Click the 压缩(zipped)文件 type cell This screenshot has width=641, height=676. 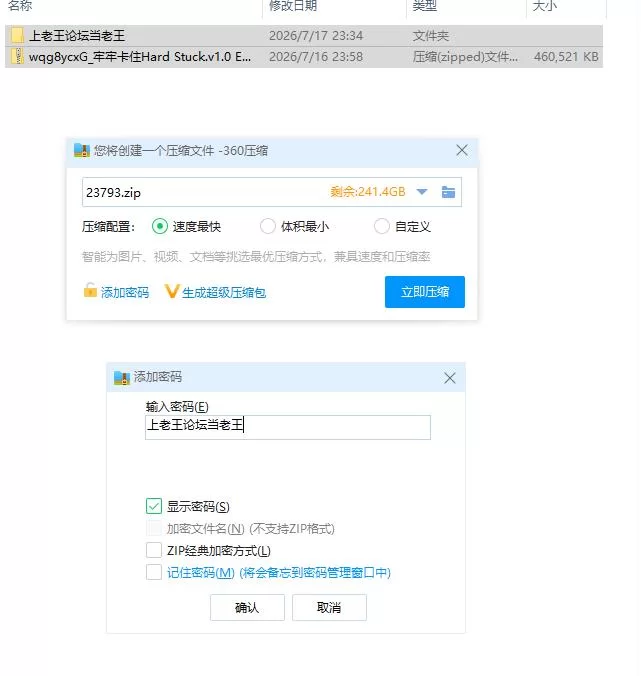click(x=466, y=57)
